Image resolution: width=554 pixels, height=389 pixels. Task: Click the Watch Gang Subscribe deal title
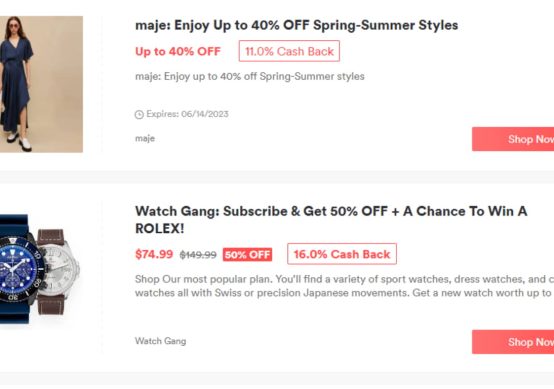pos(331,220)
